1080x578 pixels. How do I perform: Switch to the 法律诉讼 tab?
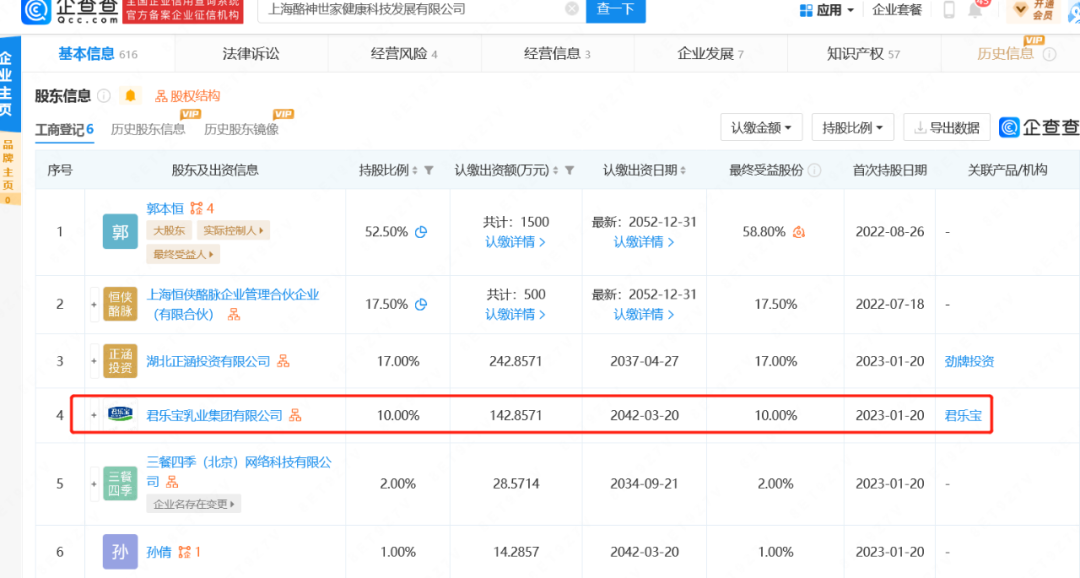[x=250, y=54]
